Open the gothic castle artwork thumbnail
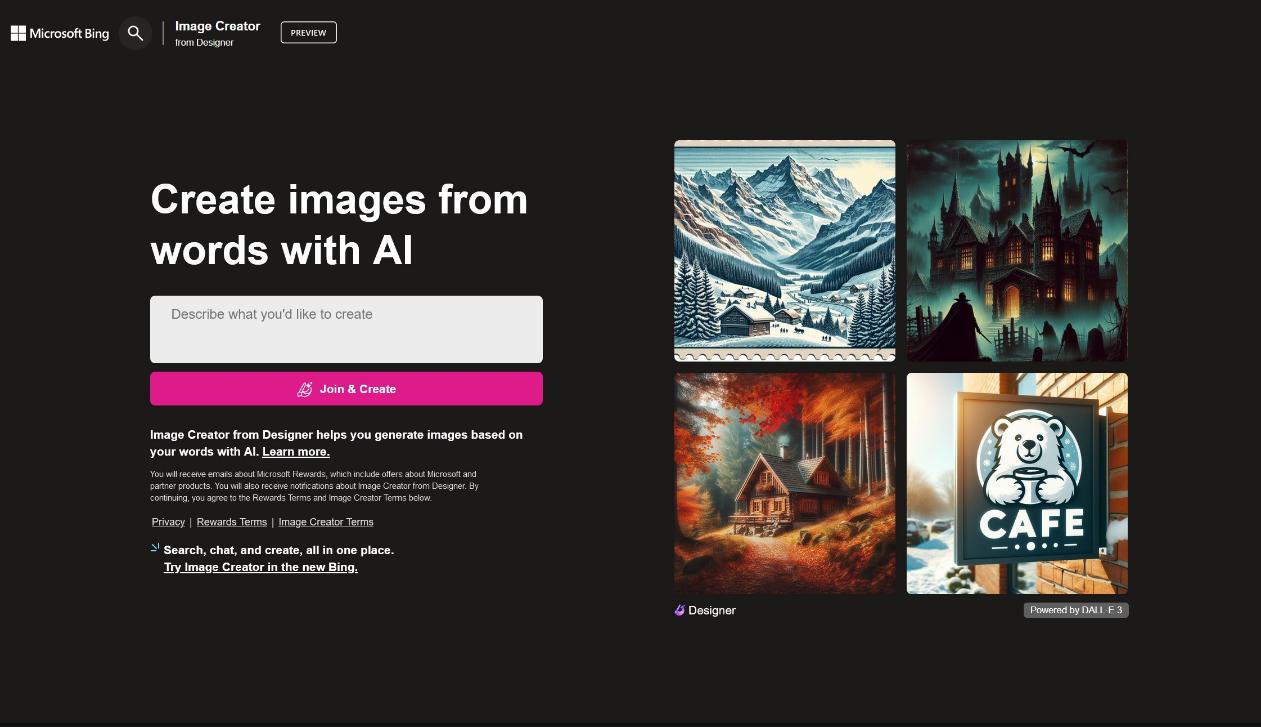 coord(1016,250)
